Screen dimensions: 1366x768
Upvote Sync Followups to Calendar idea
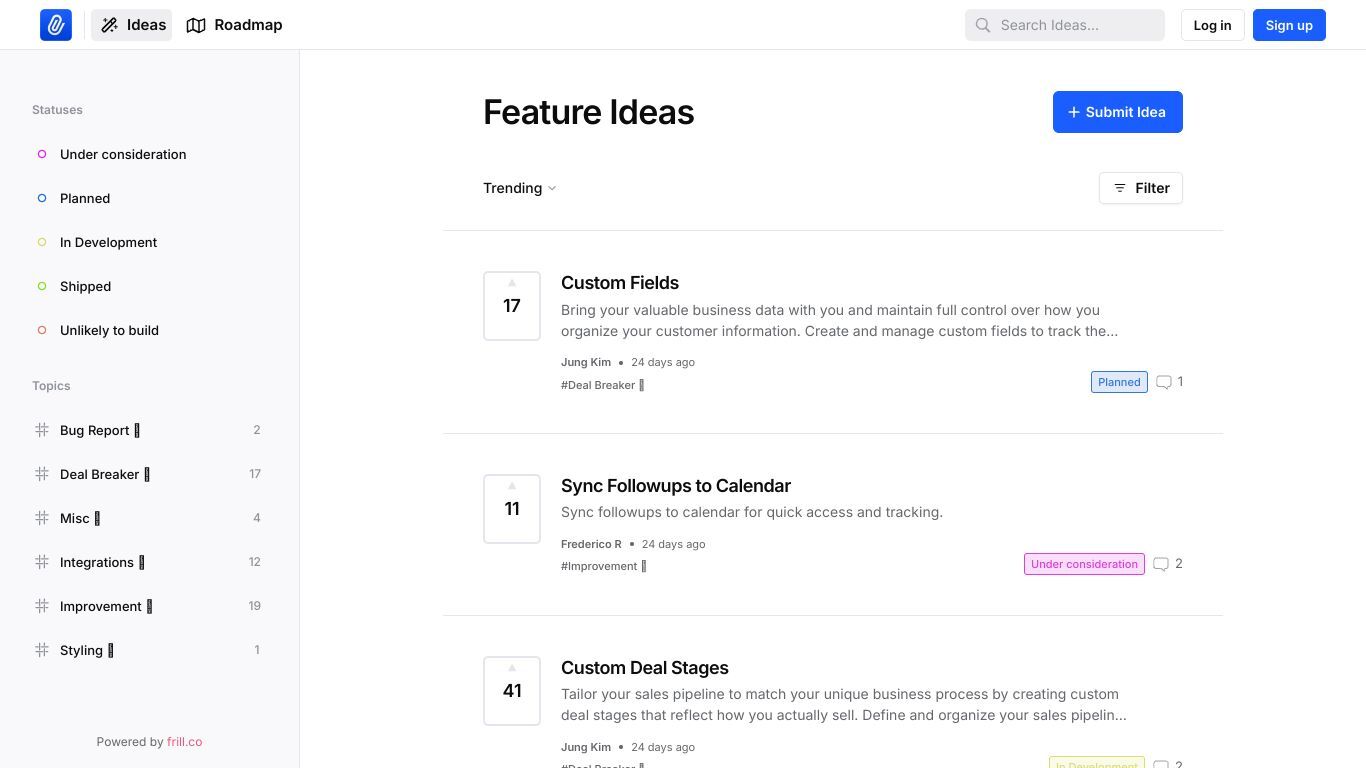coord(512,509)
